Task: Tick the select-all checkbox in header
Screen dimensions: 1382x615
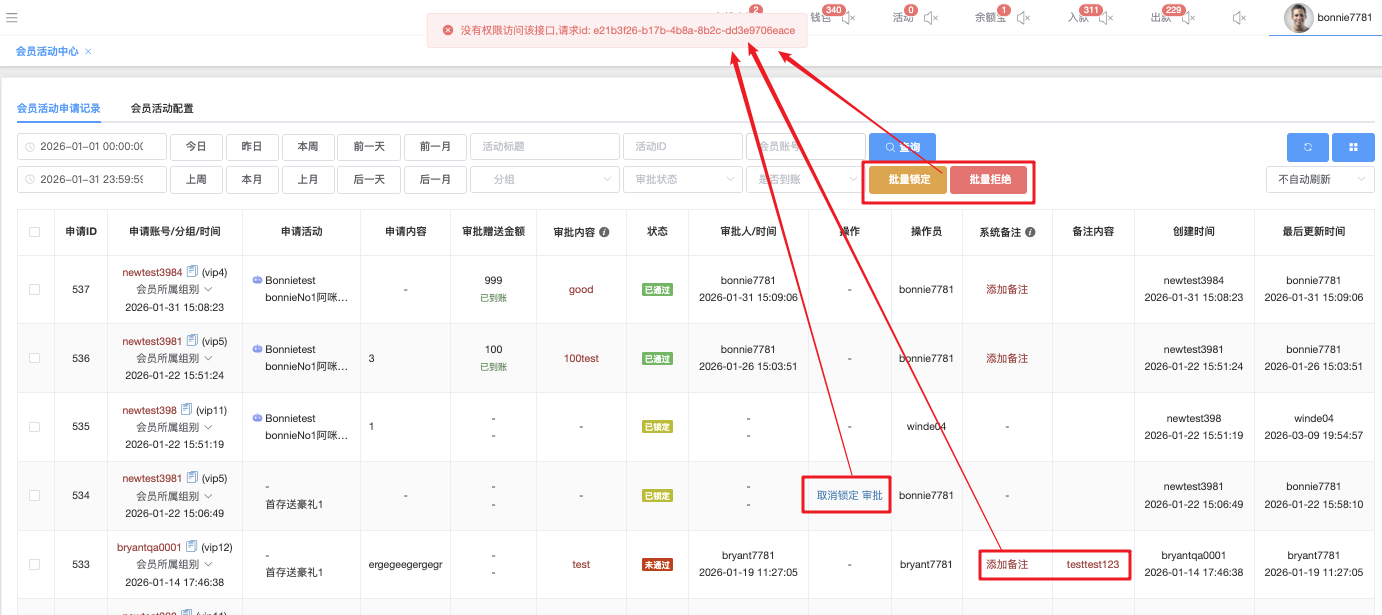Action: pos(35,232)
